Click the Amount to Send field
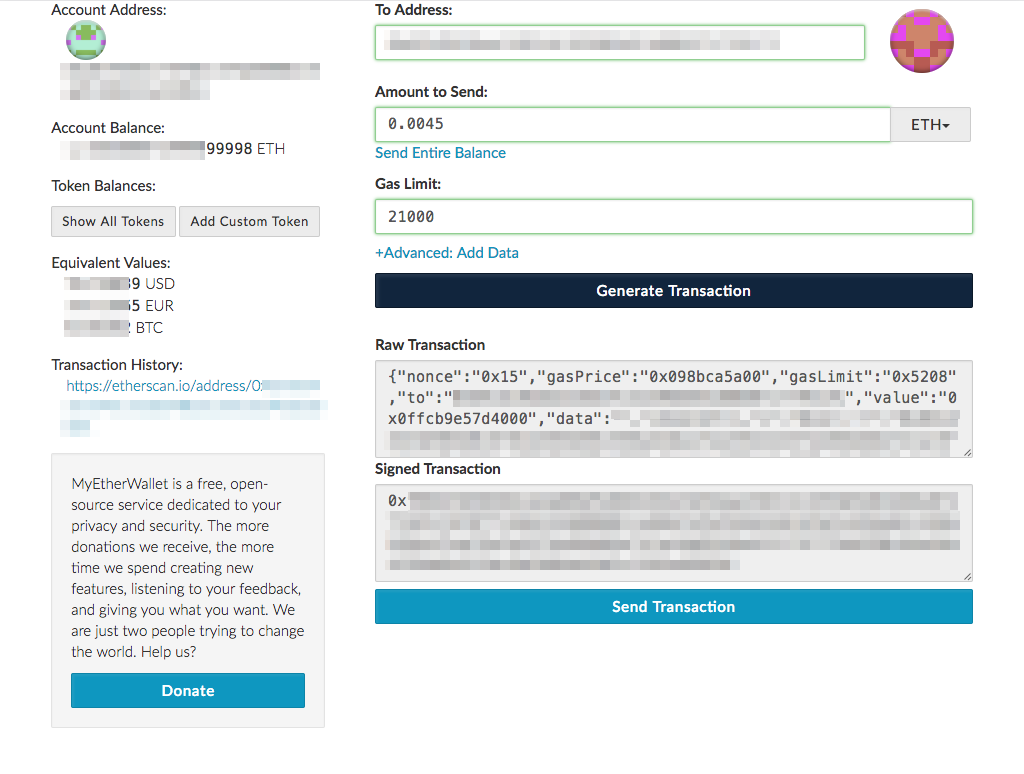1024x774 pixels. 632,125
